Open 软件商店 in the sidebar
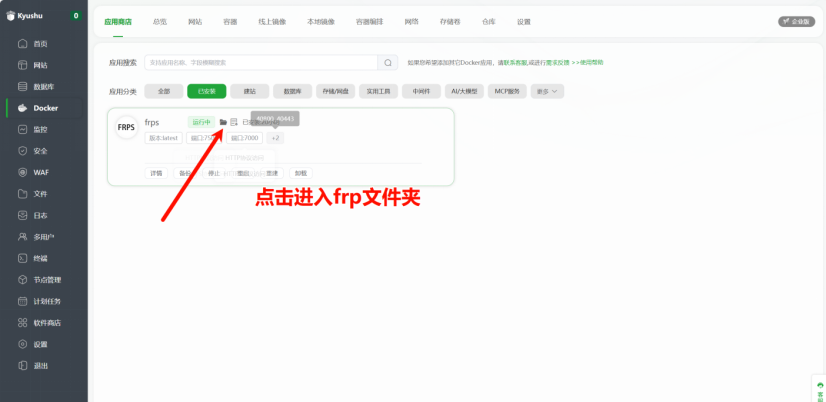This screenshot has height=402, width=826. coord(47,322)
